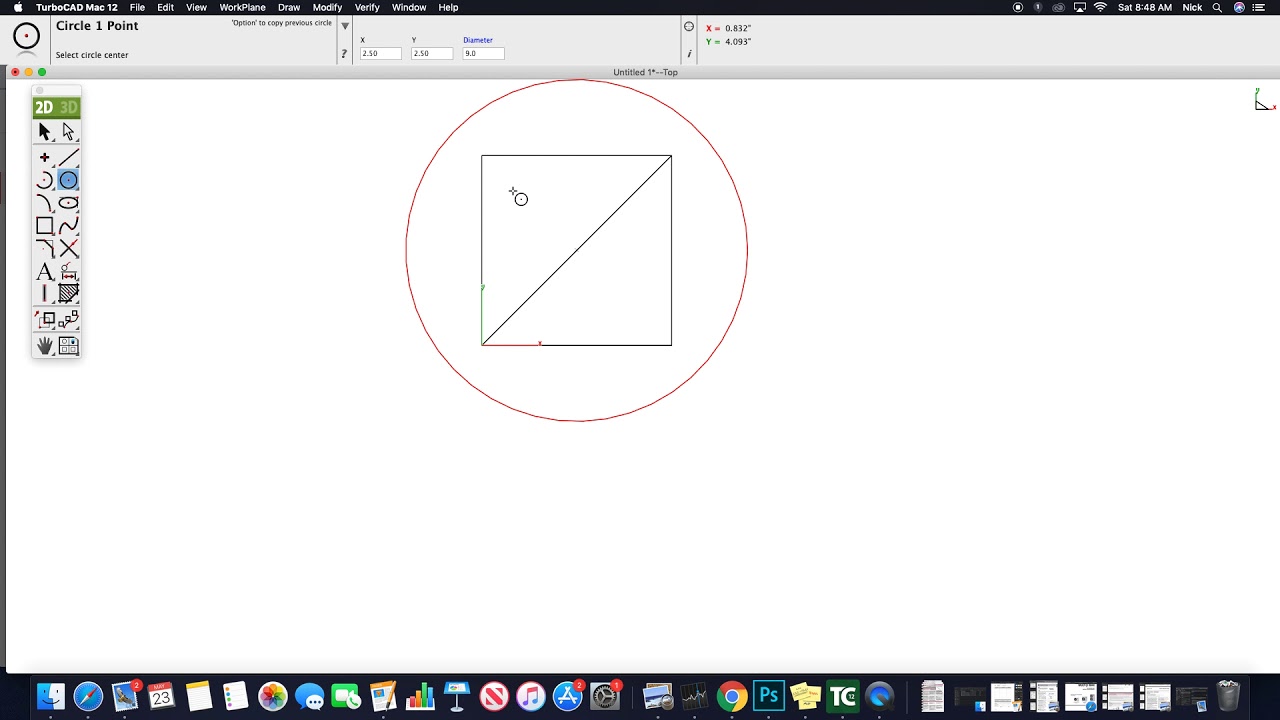Viewport: 1280px width, 720px height.
Task: Choose the Spline tool
Action: [68, 226]
